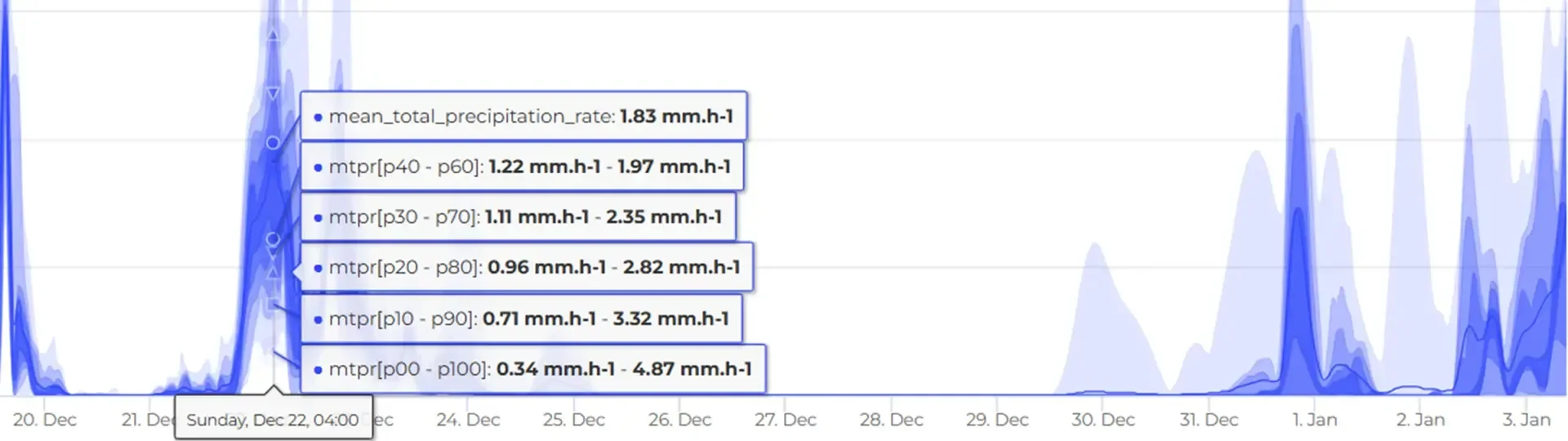Viewport: 1568px width, 441px height.
Task: Click the topmost upward triangle hover marker
Action: 273,35
